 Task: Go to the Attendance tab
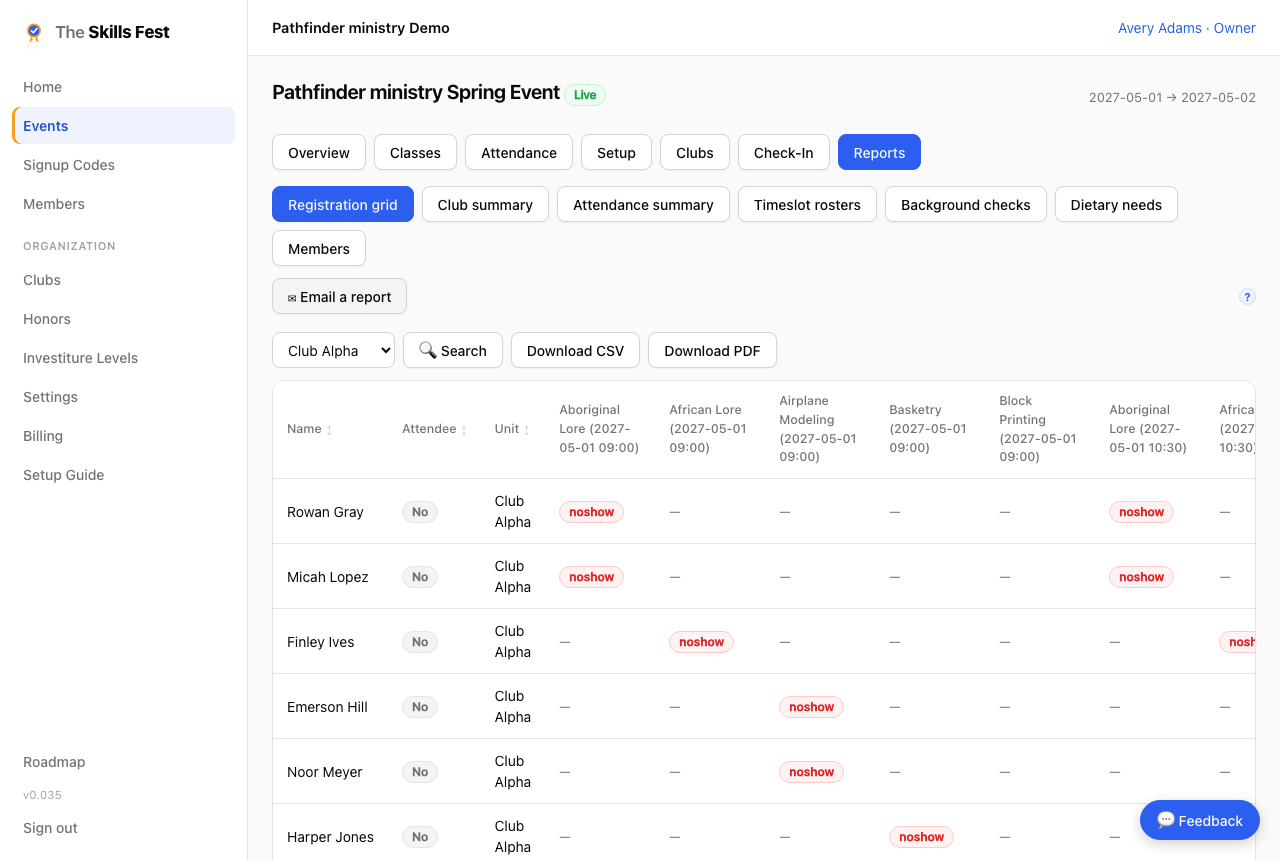click(519, 153)
